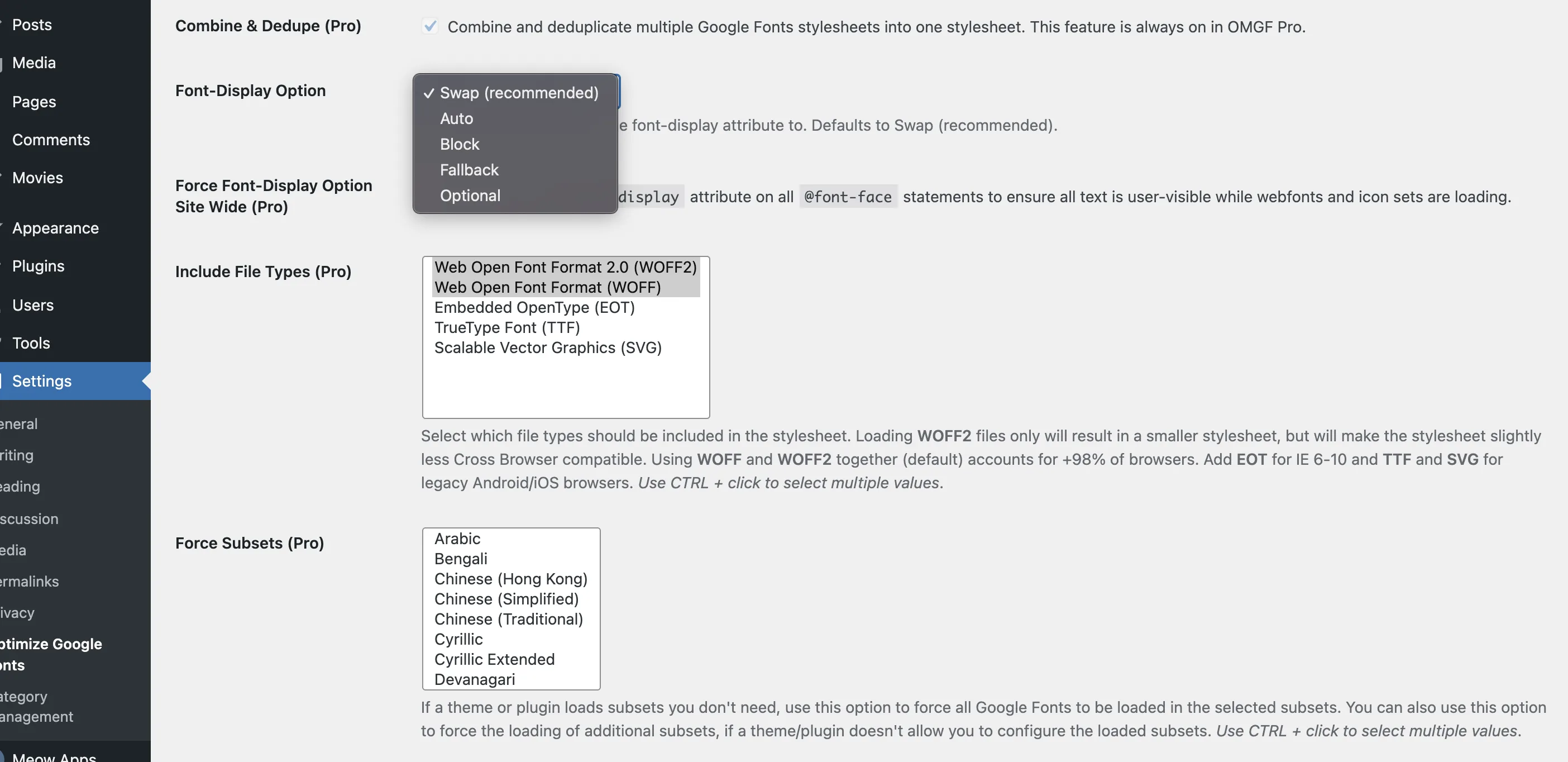This screenshot has width=1568, height=762.
Task: Select Web Open Font Format 2.0 (WOFF2)
Action: [x=565, y=267]
